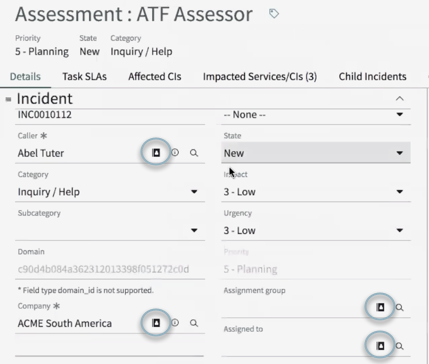
Task: Open lookup search for Assigned to
Action: (x=399, y=346)
